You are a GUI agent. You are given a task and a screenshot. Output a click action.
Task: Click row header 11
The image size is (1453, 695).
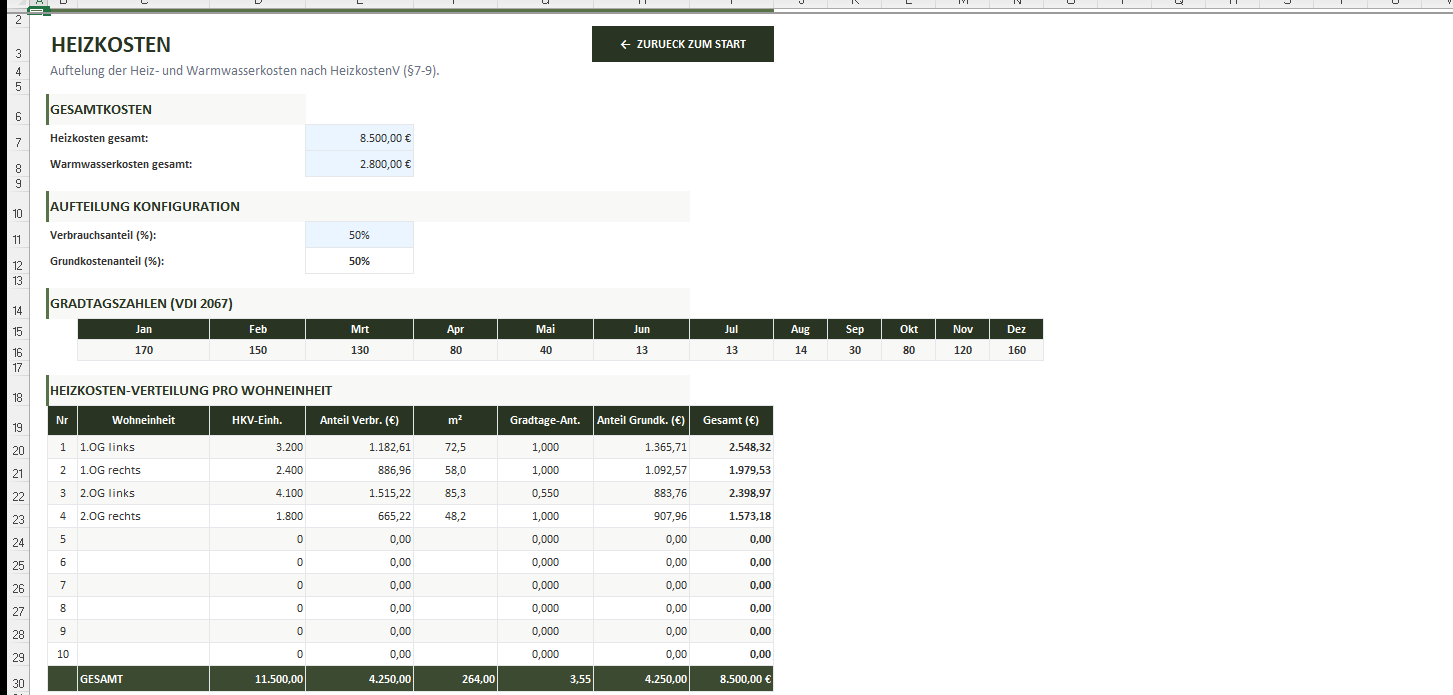point(18,240)
